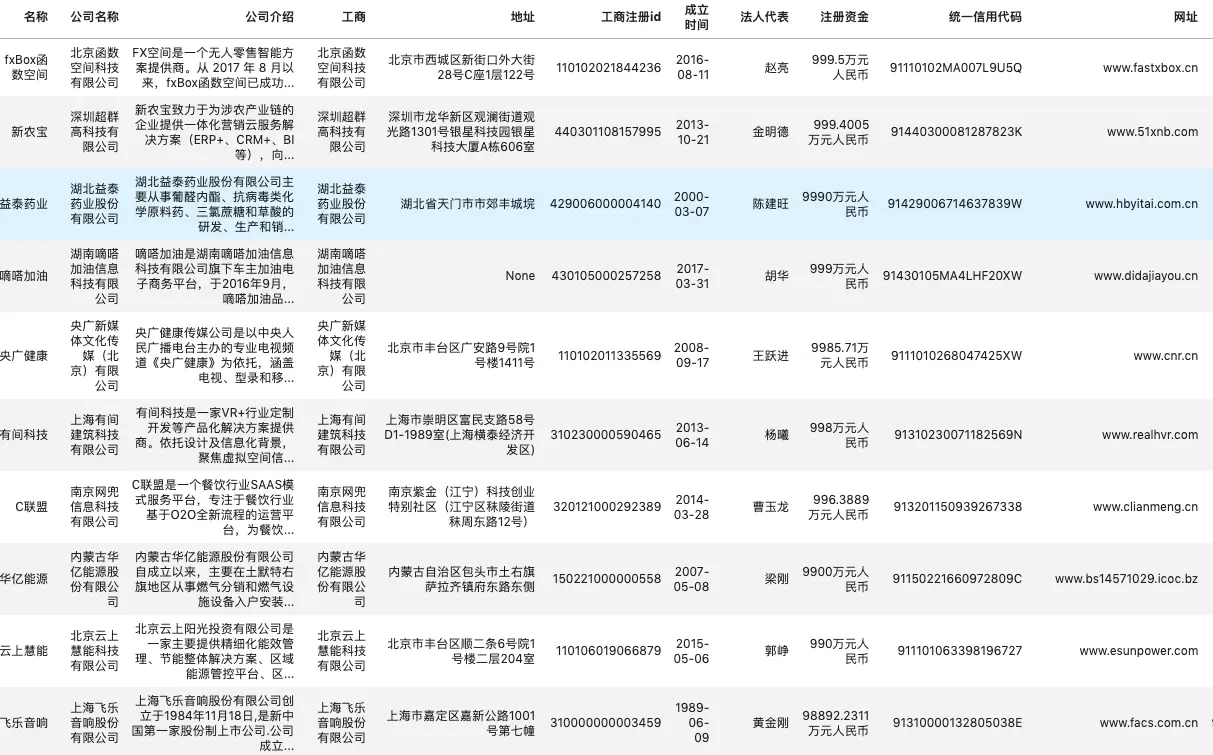Open the www.51xnb.com website cell
Image resolution: width=1213 pixels, height=755 pixels.
pos(1152,132)
